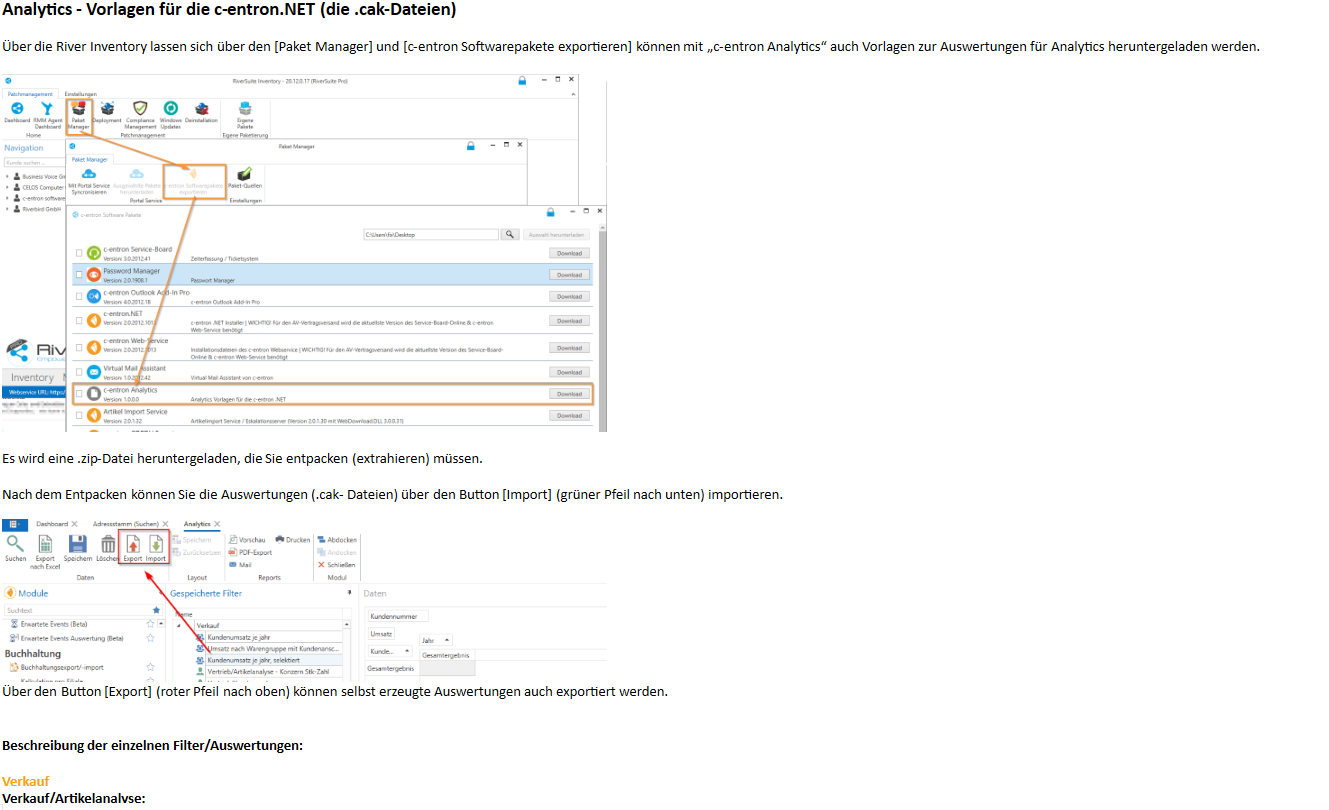The width and height of the screenshot is (1329, 810).
Task: Tick the c-entron Analytics checkbox
Action: click(x=79, y=394)
